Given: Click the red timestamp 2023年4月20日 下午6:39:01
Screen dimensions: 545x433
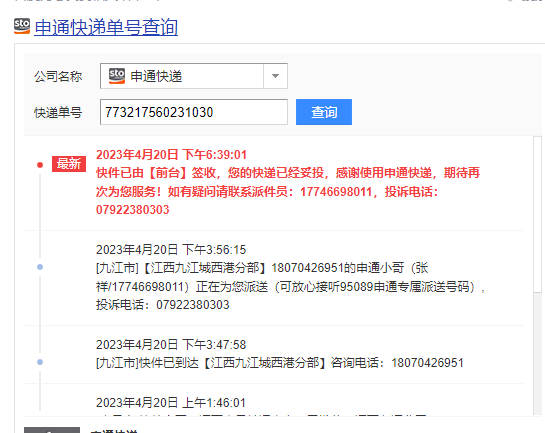Looking at the screenshot, I should (171, 155).
